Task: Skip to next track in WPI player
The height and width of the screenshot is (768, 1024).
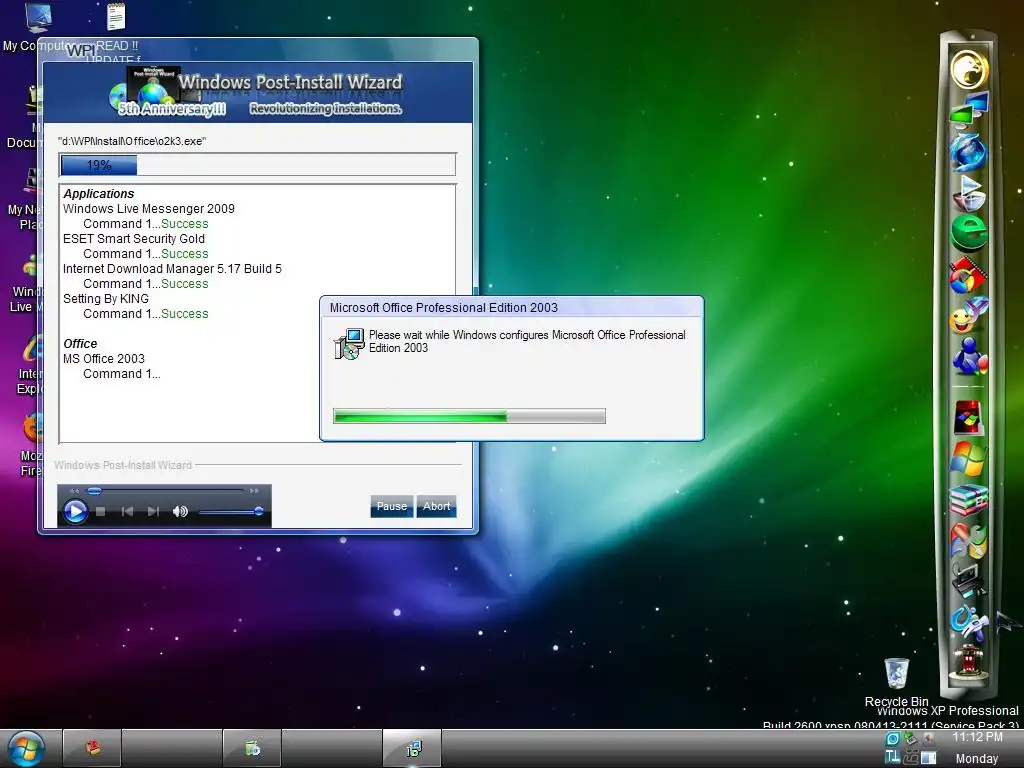Action: tap(153, 511)
